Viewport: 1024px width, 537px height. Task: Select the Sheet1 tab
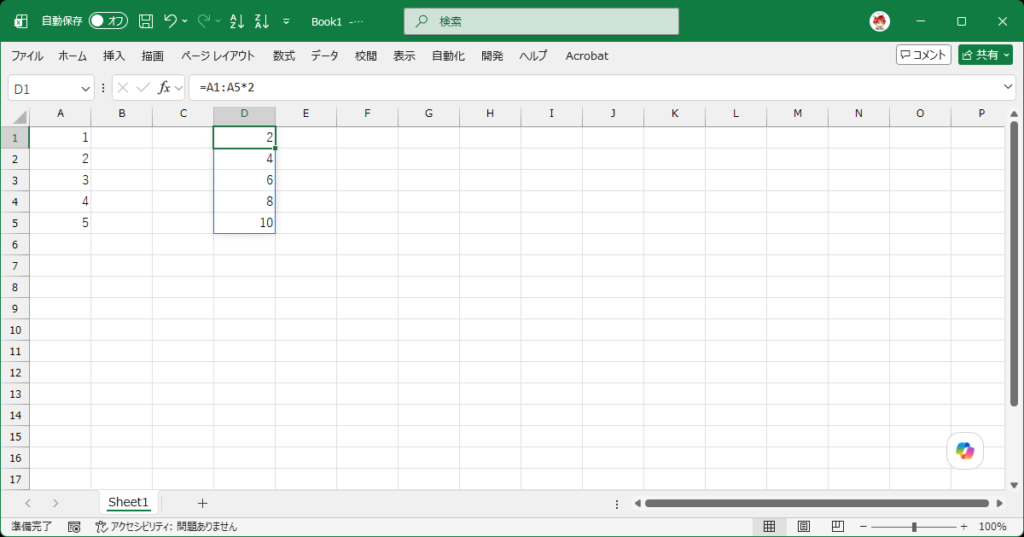[128, 502]
